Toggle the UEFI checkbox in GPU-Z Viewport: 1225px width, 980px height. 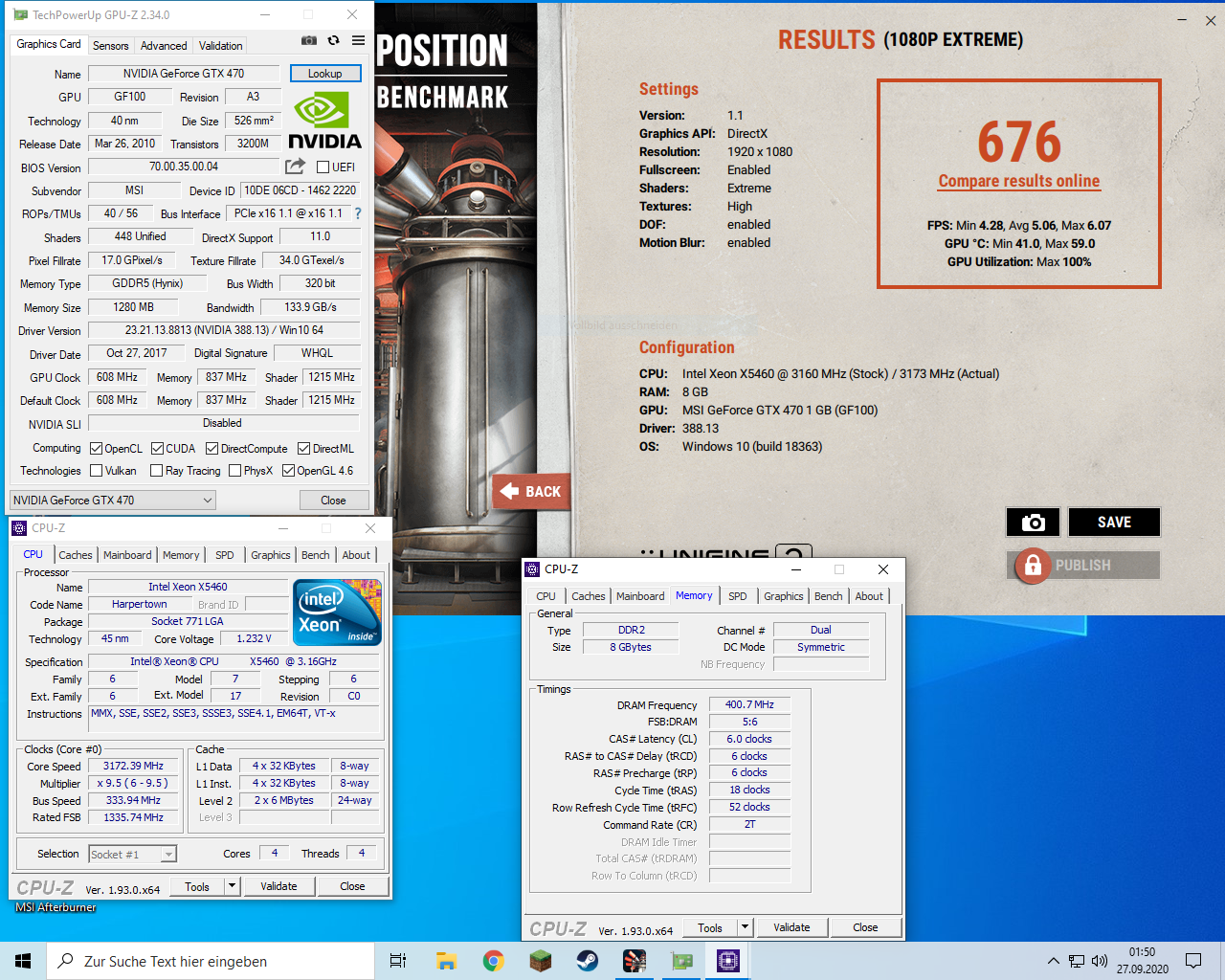(323, 167)
